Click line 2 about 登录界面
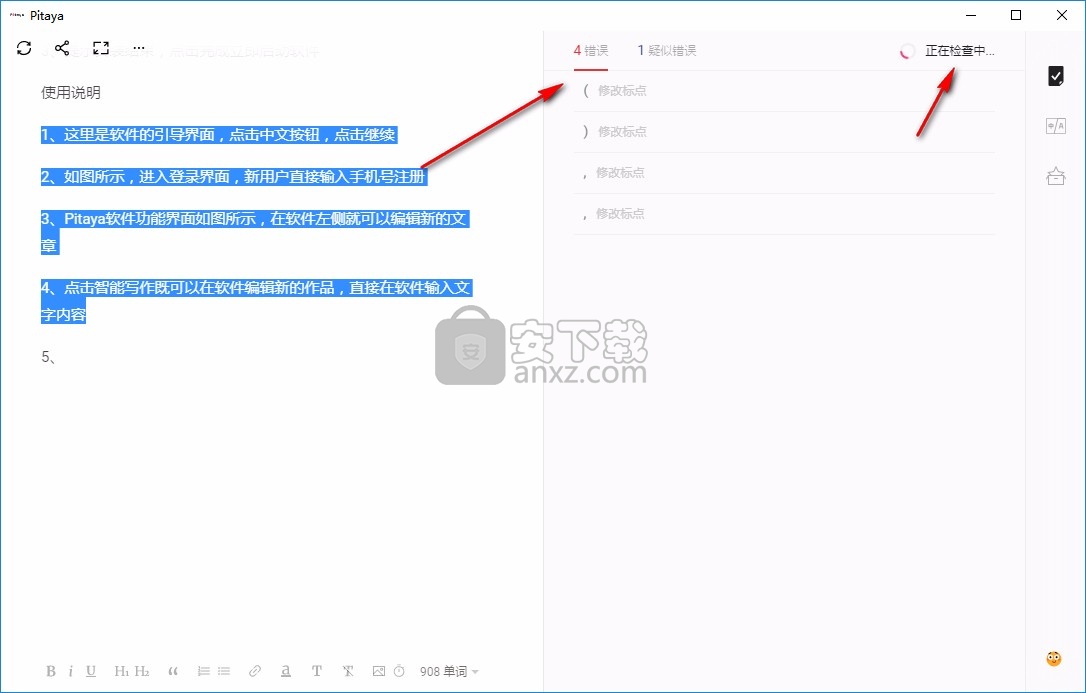This screenshot has height=693, width=1086. click(233, 177)
